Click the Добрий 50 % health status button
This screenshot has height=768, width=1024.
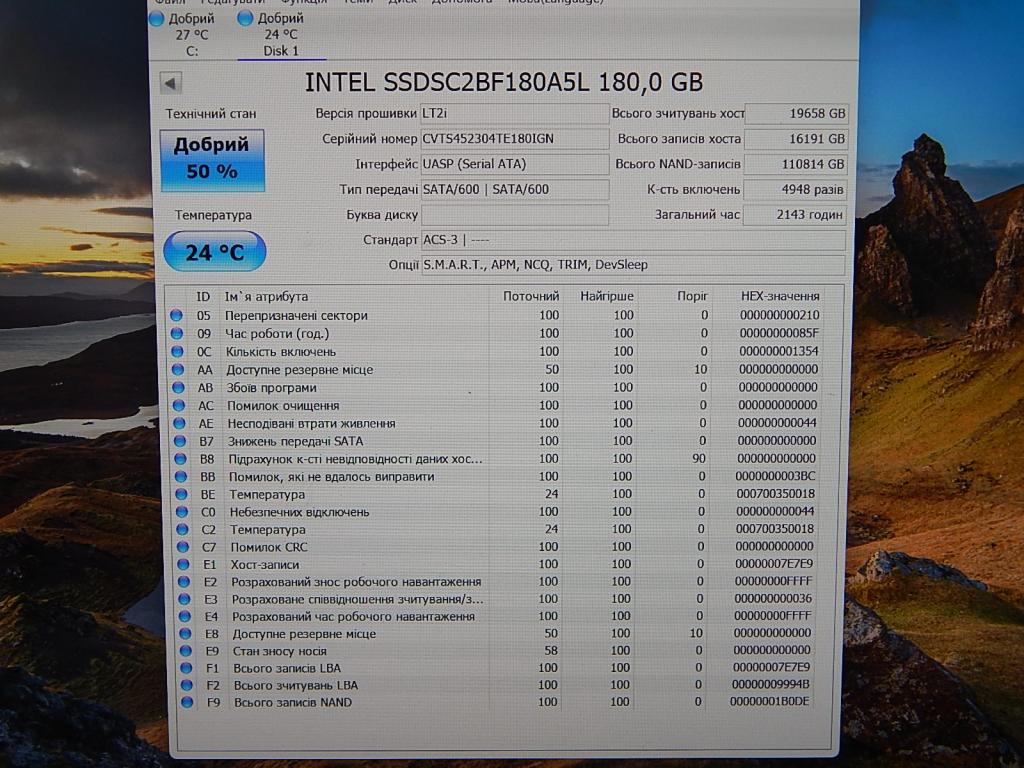[212, 159]
